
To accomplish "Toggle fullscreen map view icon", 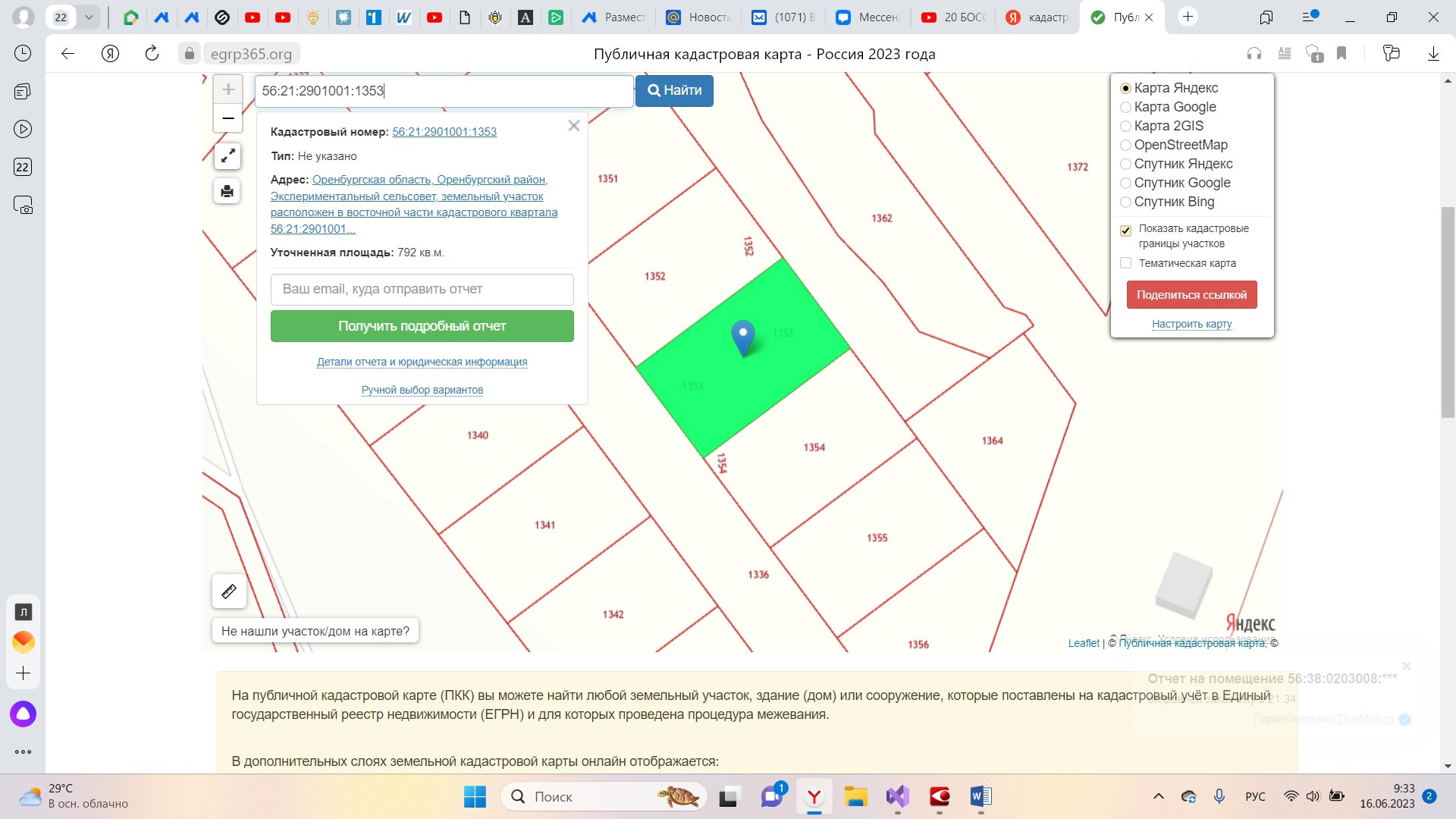I will [x=227, y=156].
